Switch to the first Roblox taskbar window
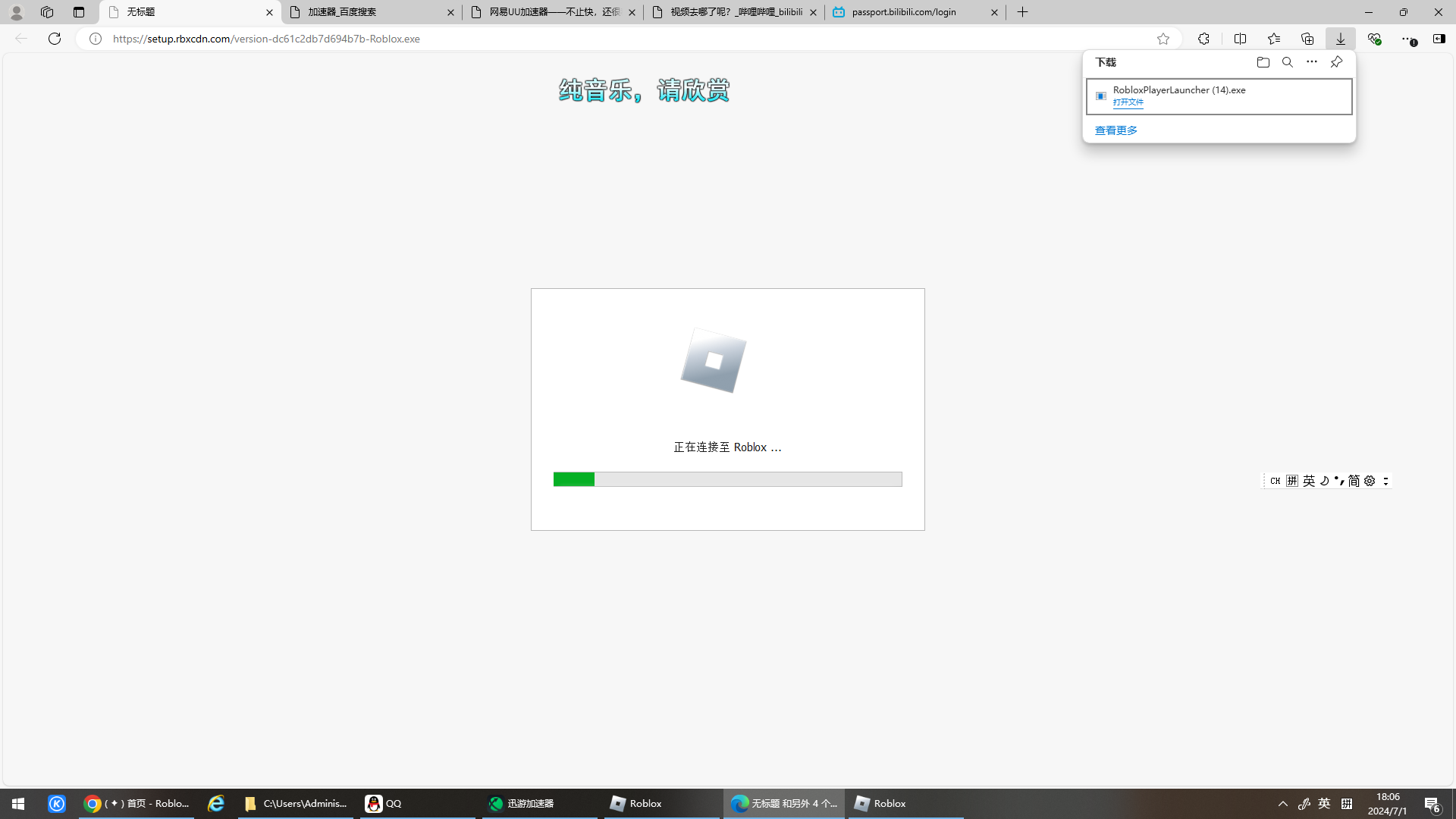Viewport: 1456px width, 819px height. tap(662, 804)
